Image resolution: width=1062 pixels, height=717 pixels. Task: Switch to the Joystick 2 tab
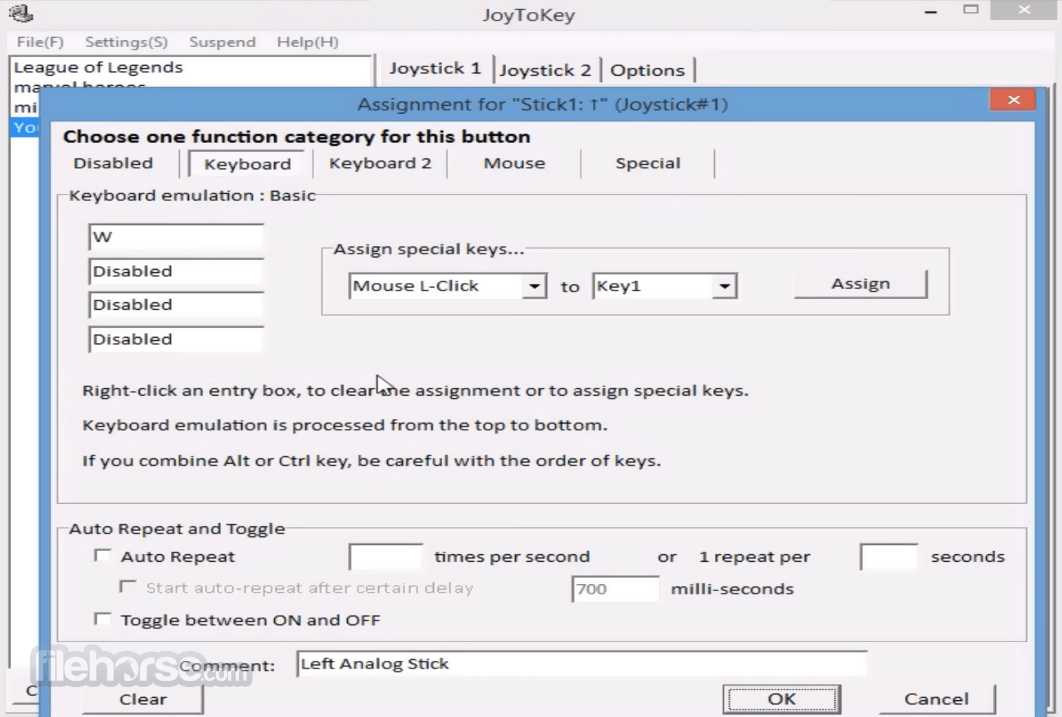click(x=545, y=70)
